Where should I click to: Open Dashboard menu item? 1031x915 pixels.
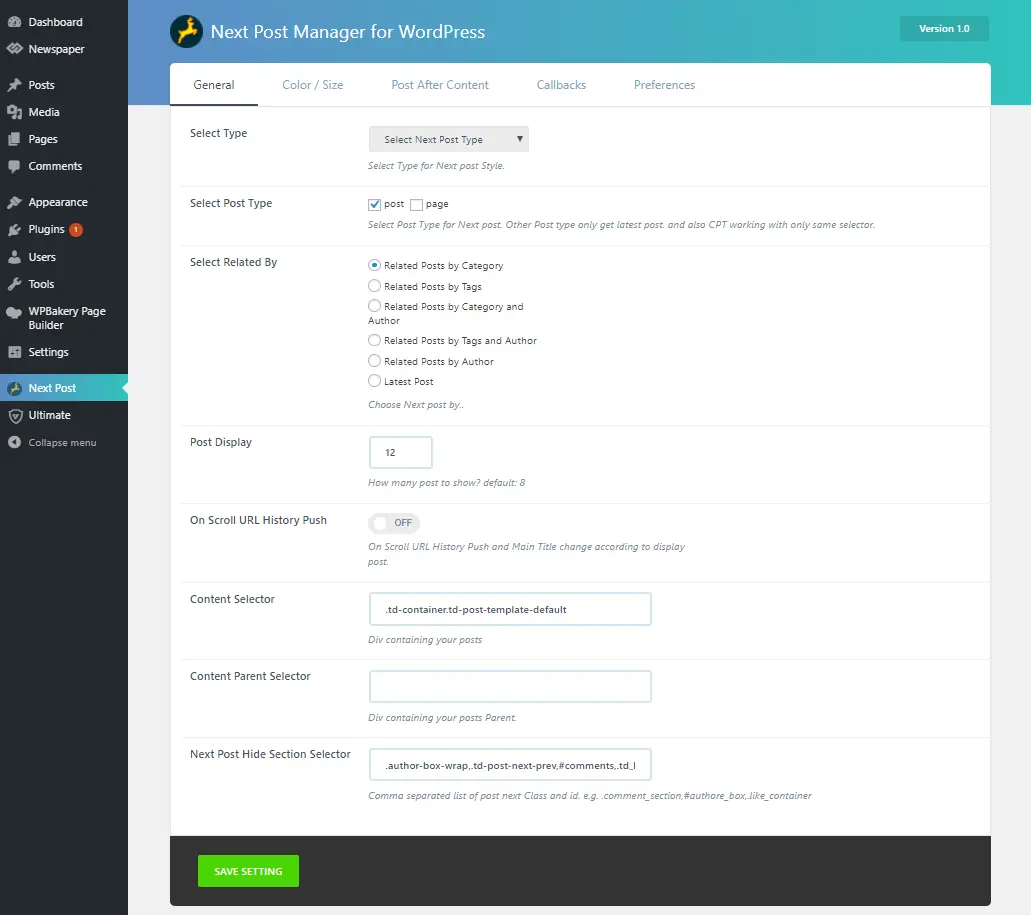tap(64, 22)
